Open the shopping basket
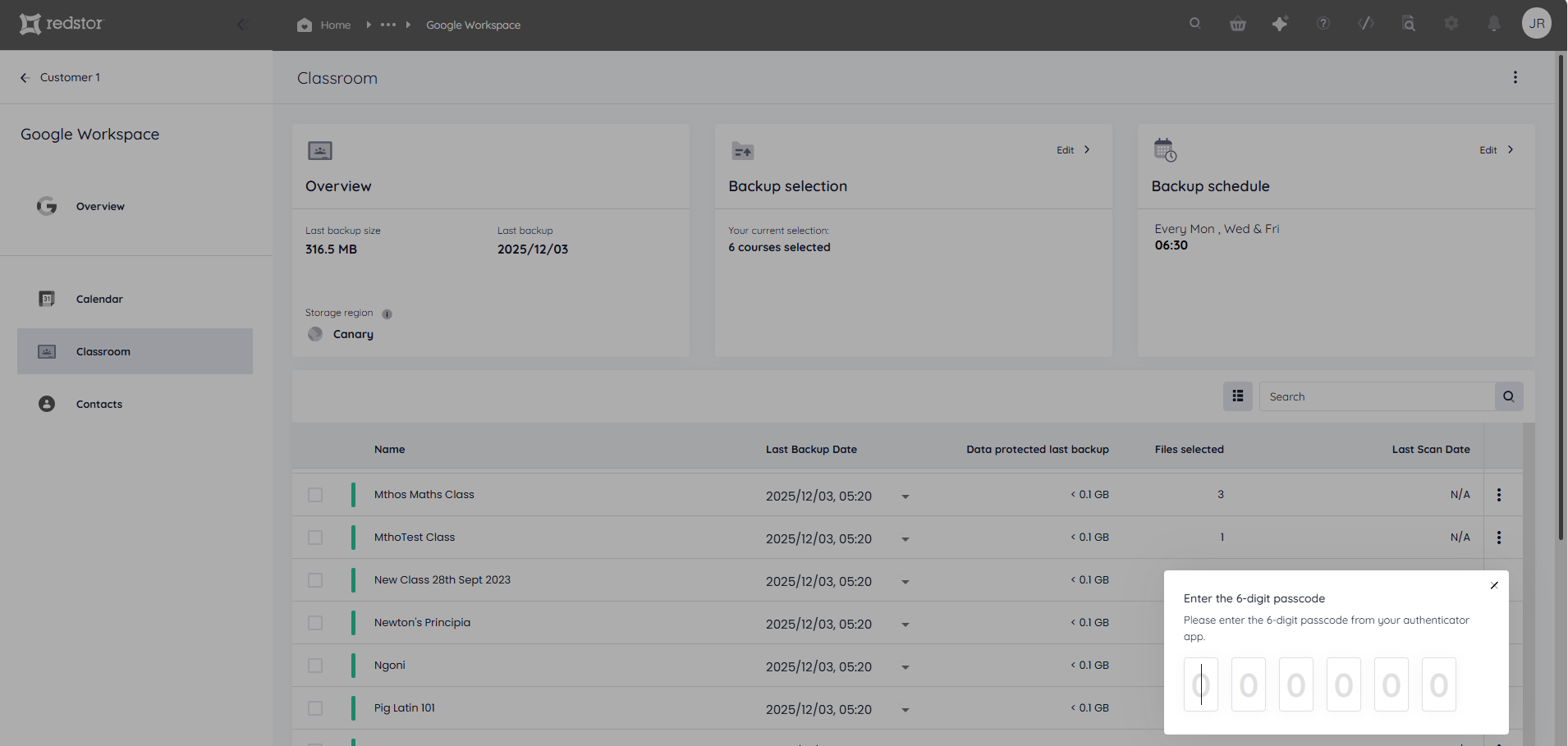The width and height of the screenshot is (1568, 746). [1238, 24]
